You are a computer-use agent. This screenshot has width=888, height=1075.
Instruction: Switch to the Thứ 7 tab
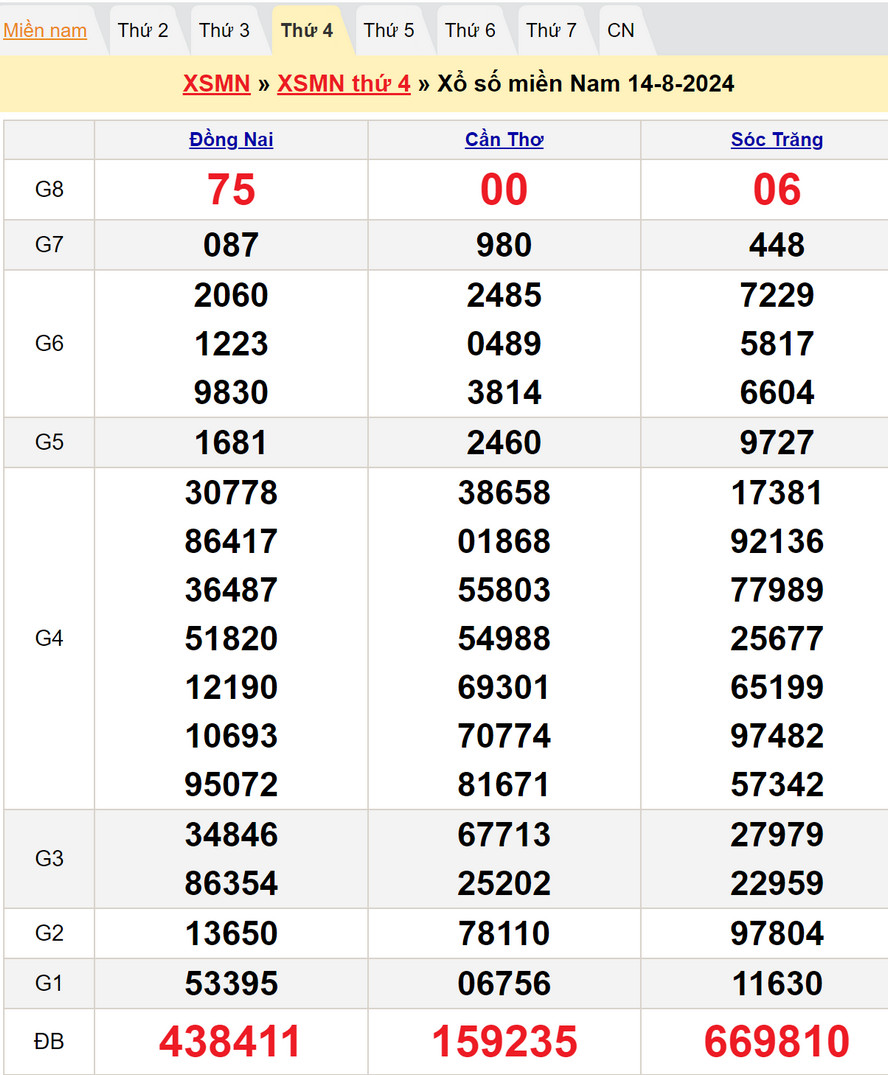click(x=552, y=30)
